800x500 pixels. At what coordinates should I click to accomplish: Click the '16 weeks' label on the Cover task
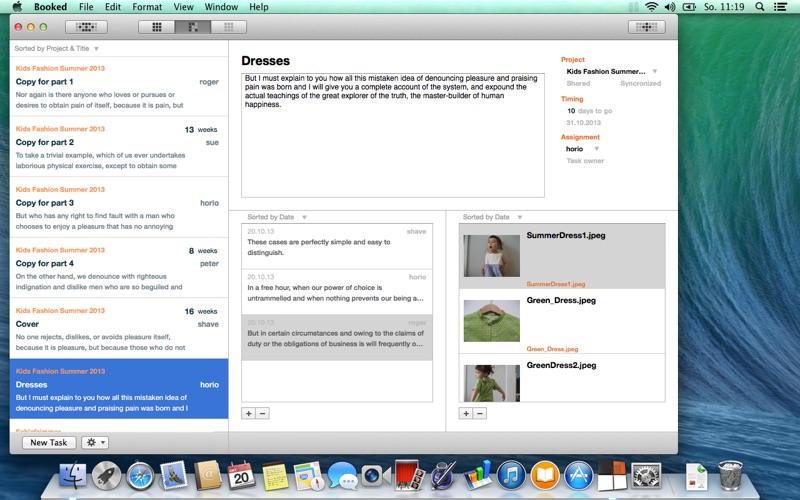click(201, 311)
